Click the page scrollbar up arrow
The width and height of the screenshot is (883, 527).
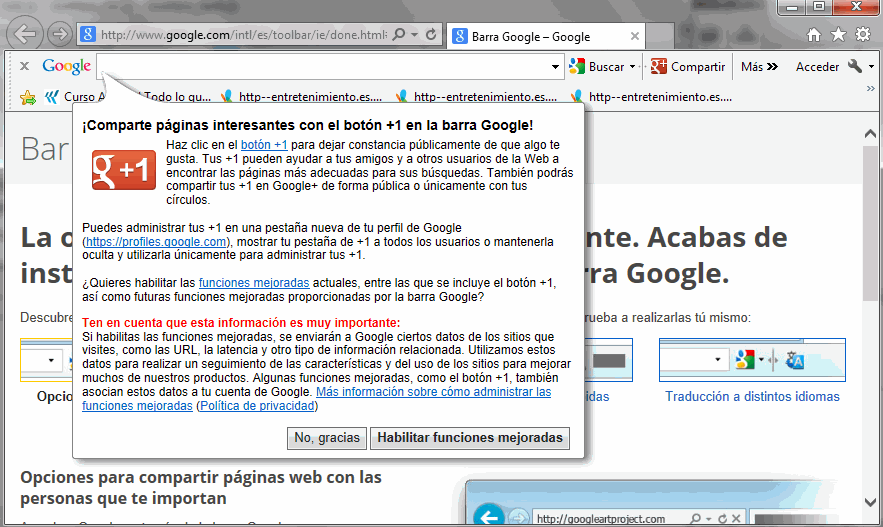870,134
